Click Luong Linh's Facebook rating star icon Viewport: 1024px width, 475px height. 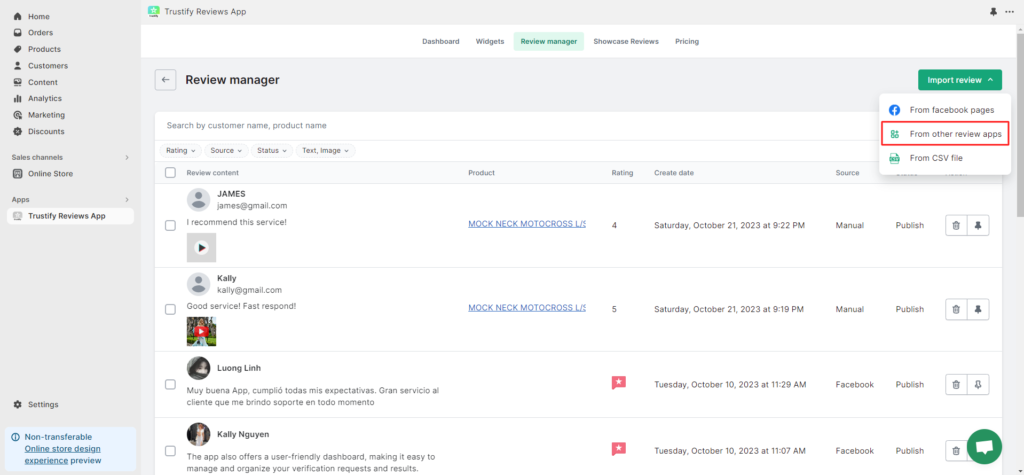click(618, 383)
